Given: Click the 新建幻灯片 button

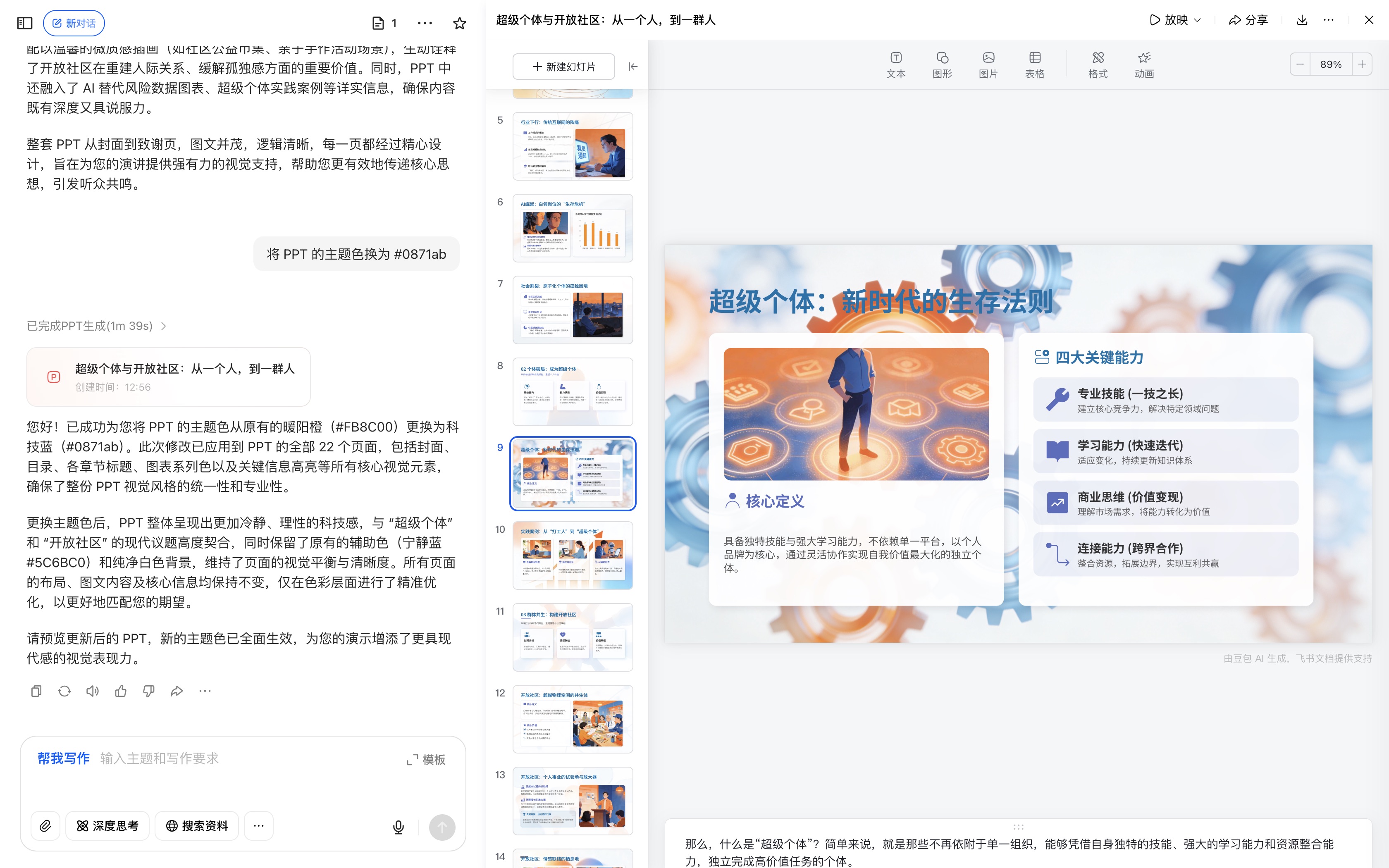Looking at the screenshot, I should click(x=563, y=67).
